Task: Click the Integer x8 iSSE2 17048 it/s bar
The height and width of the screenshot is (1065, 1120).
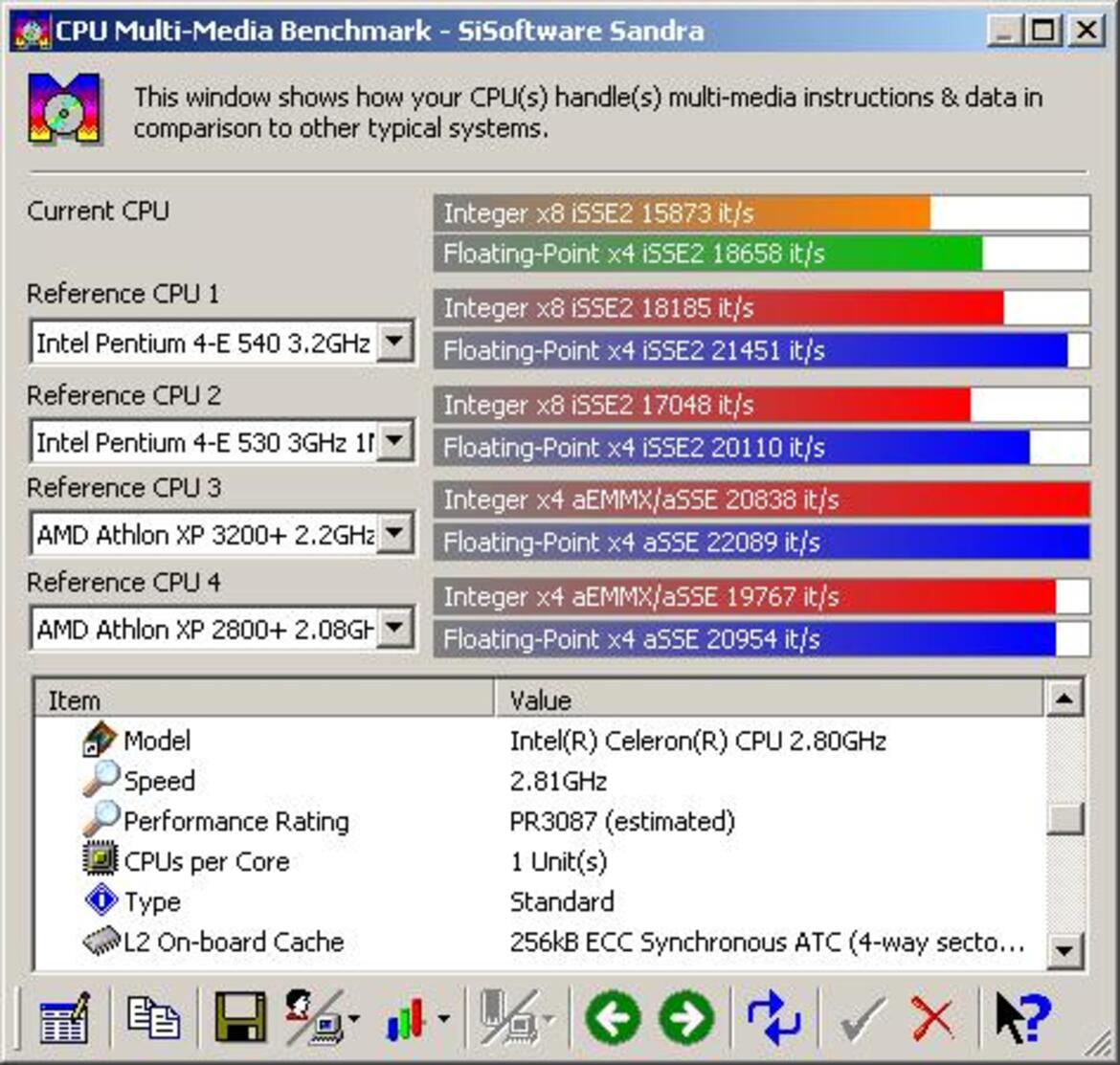Action: pos(761,405)
